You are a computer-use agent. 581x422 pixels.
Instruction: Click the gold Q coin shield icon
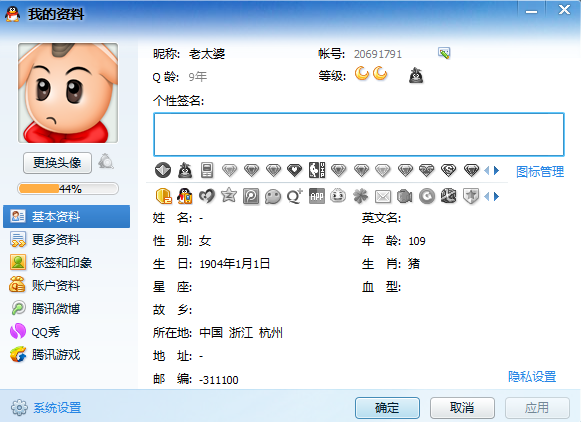(x=163, y=196)
